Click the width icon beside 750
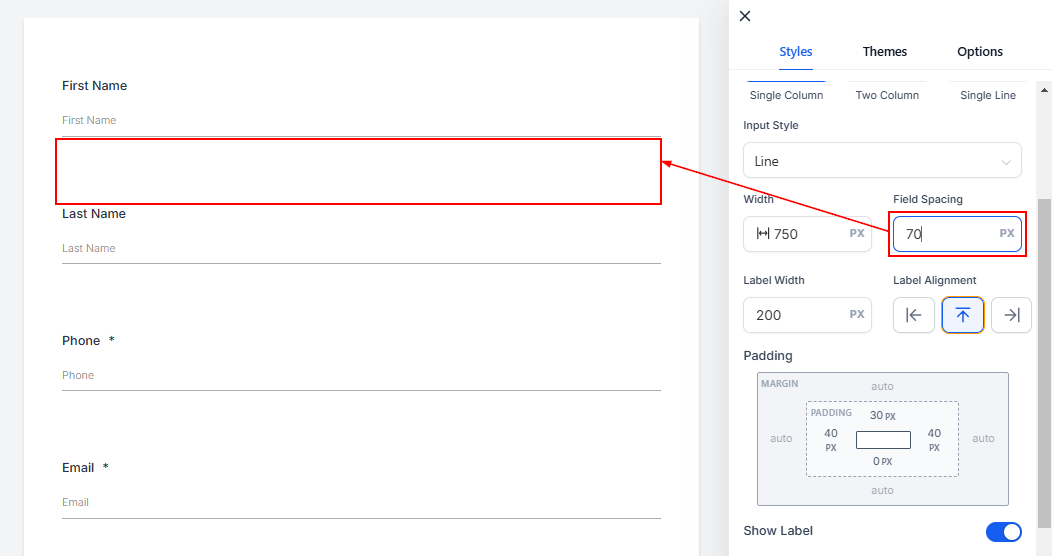This screenshot has height=556, width=1052. pyautogui.click(x=763, y=234)
